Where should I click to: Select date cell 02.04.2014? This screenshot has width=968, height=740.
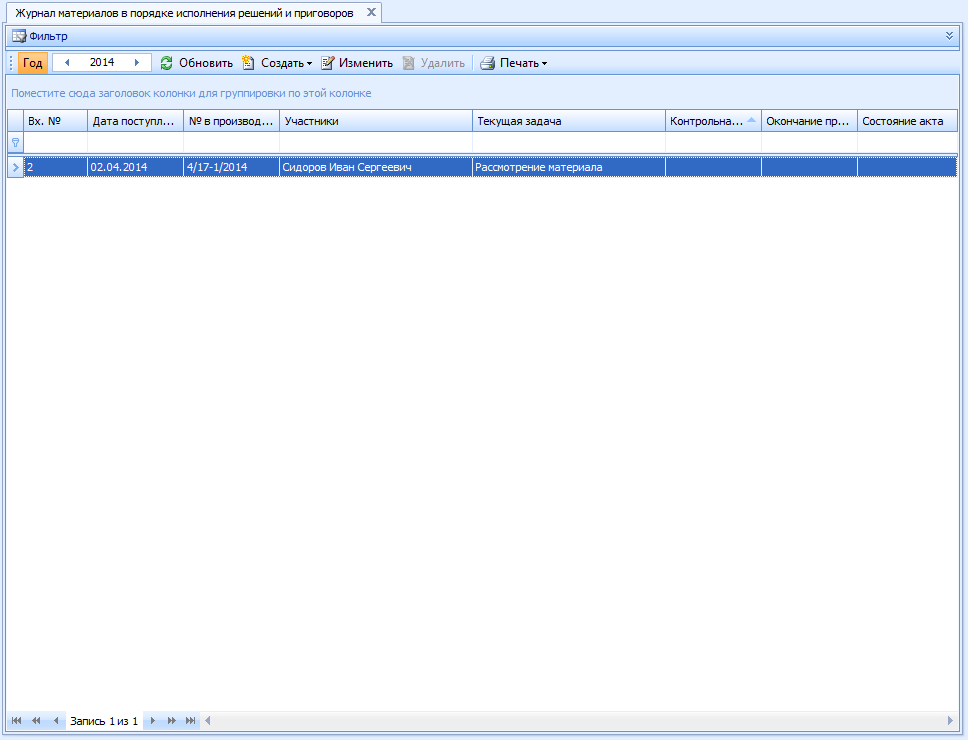click(x=135, y=167)
